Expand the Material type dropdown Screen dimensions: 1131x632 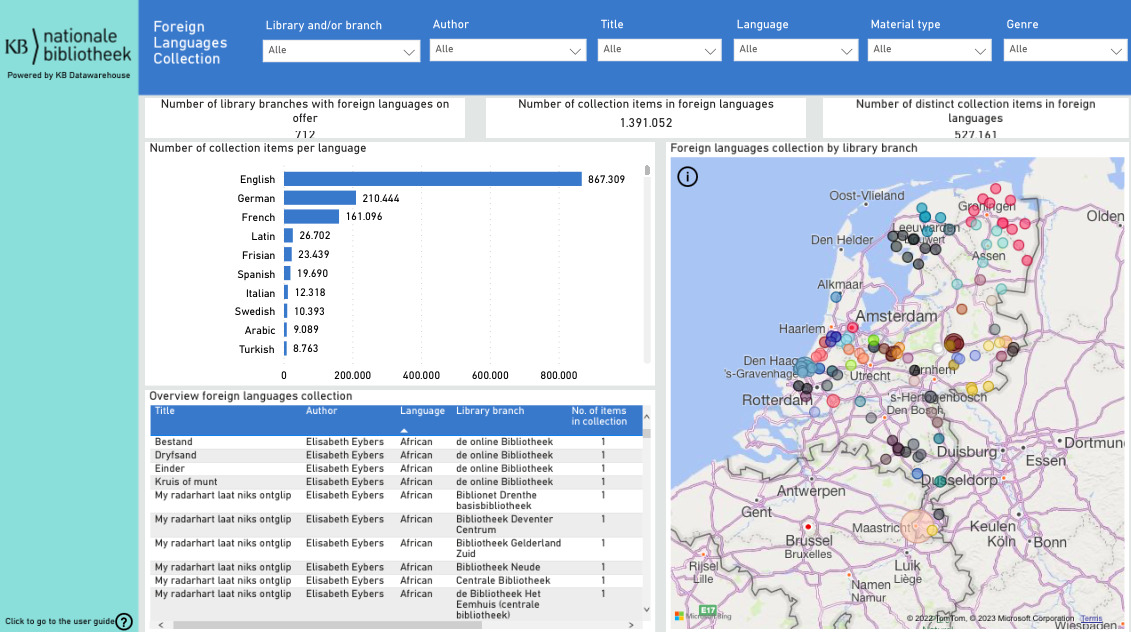[929, 50]
